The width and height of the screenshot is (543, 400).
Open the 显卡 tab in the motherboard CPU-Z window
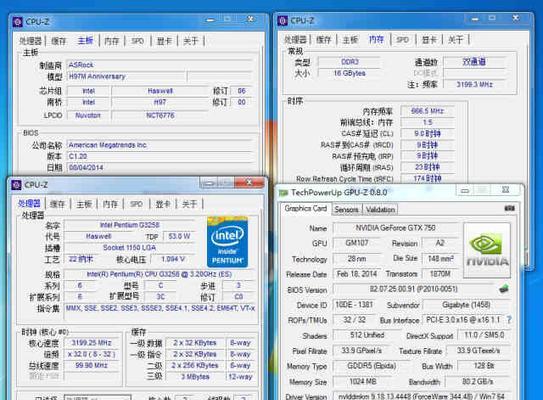(x=164, y=41)
